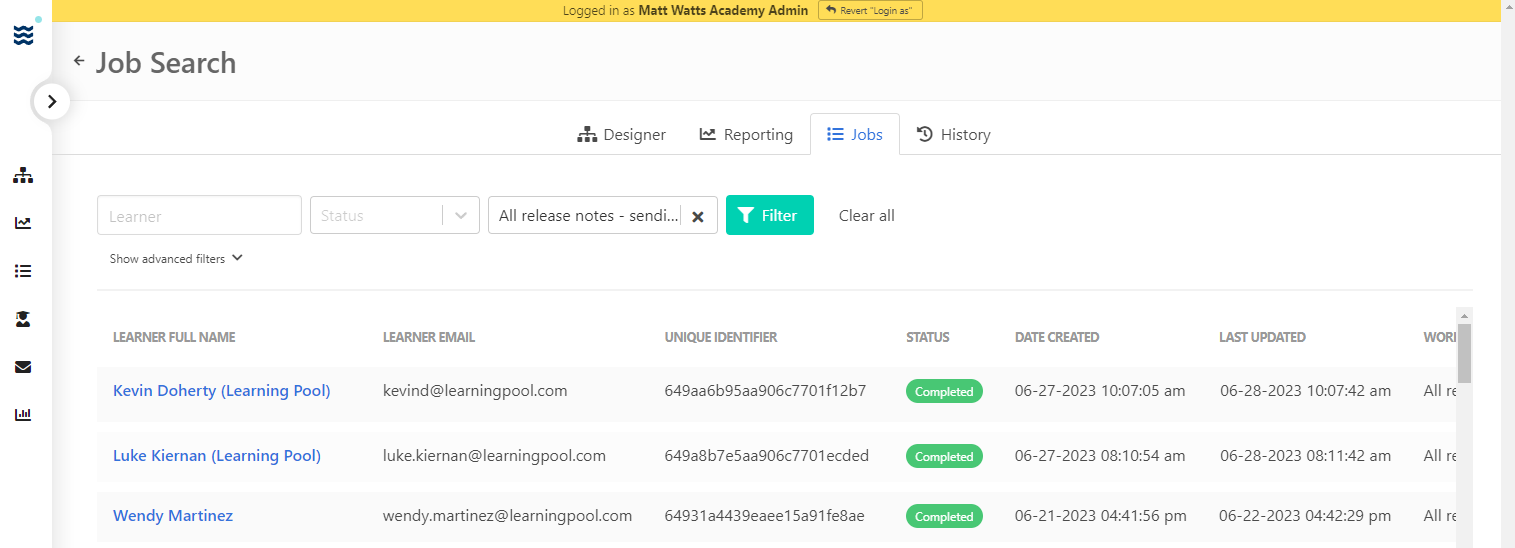Open the History tab
Image resolution: width=1515 pixels, height=548 pixels.
point(954,134)
